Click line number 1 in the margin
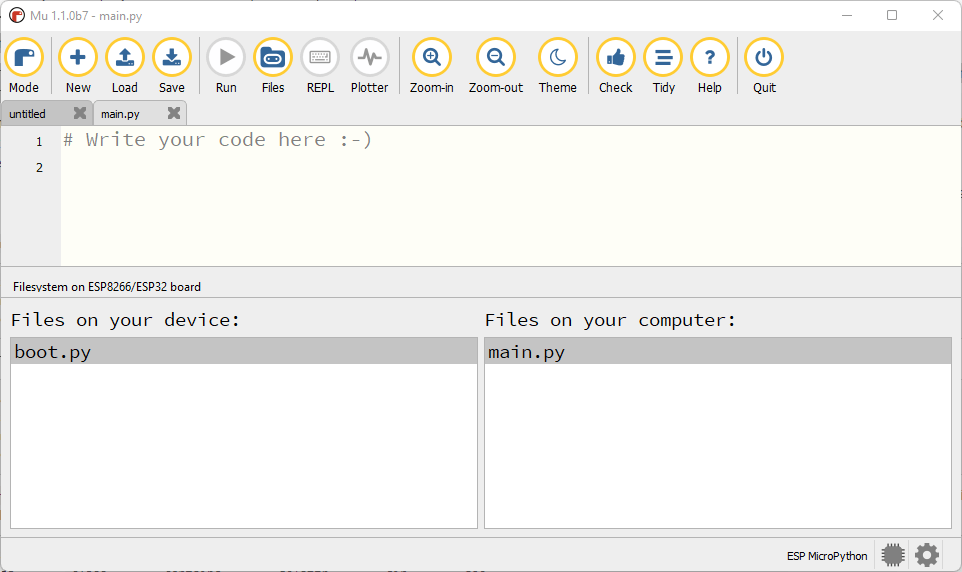The width and height of the screenshot is (962, 572). coord(39,142)
